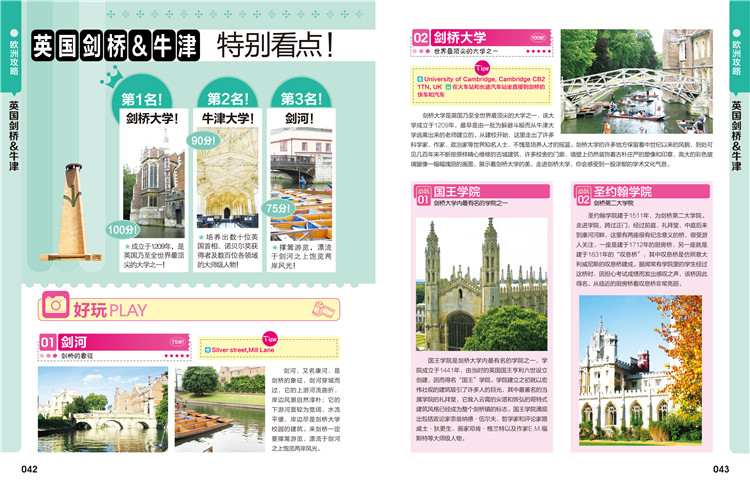Click the left page 欧洲攻略 side tab
Image resolution: width=750 pixels, height=485 pixels.
click(x=14, y=55)
